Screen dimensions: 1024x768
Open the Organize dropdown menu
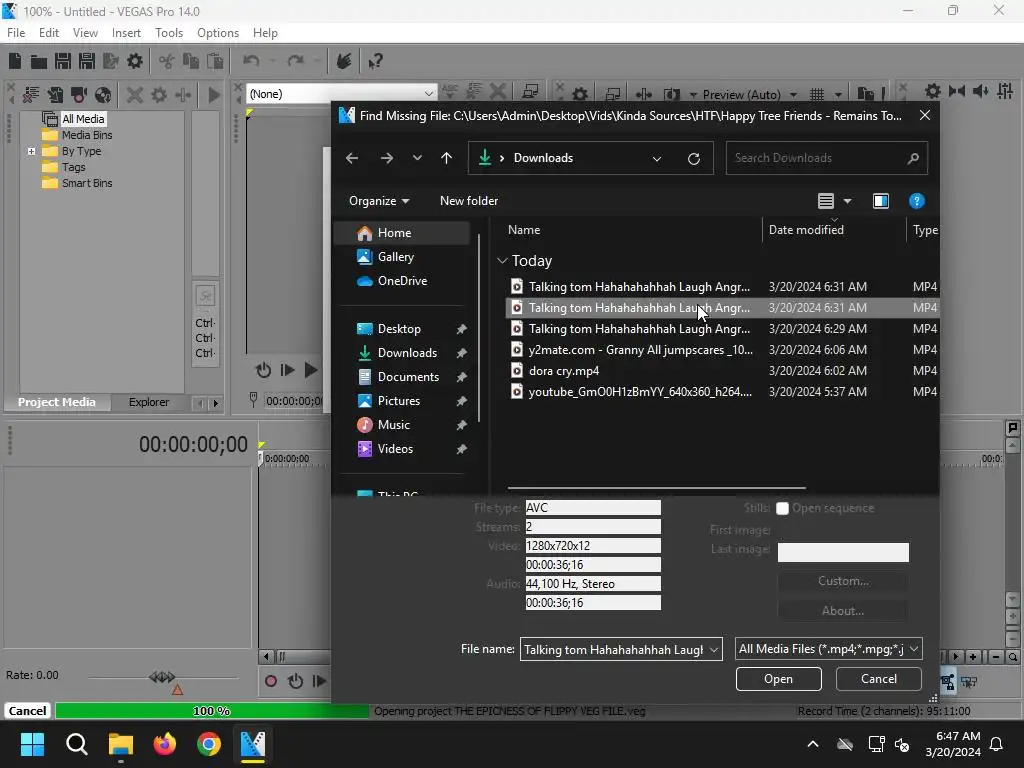pyautogui.click(x=379, y=201)
